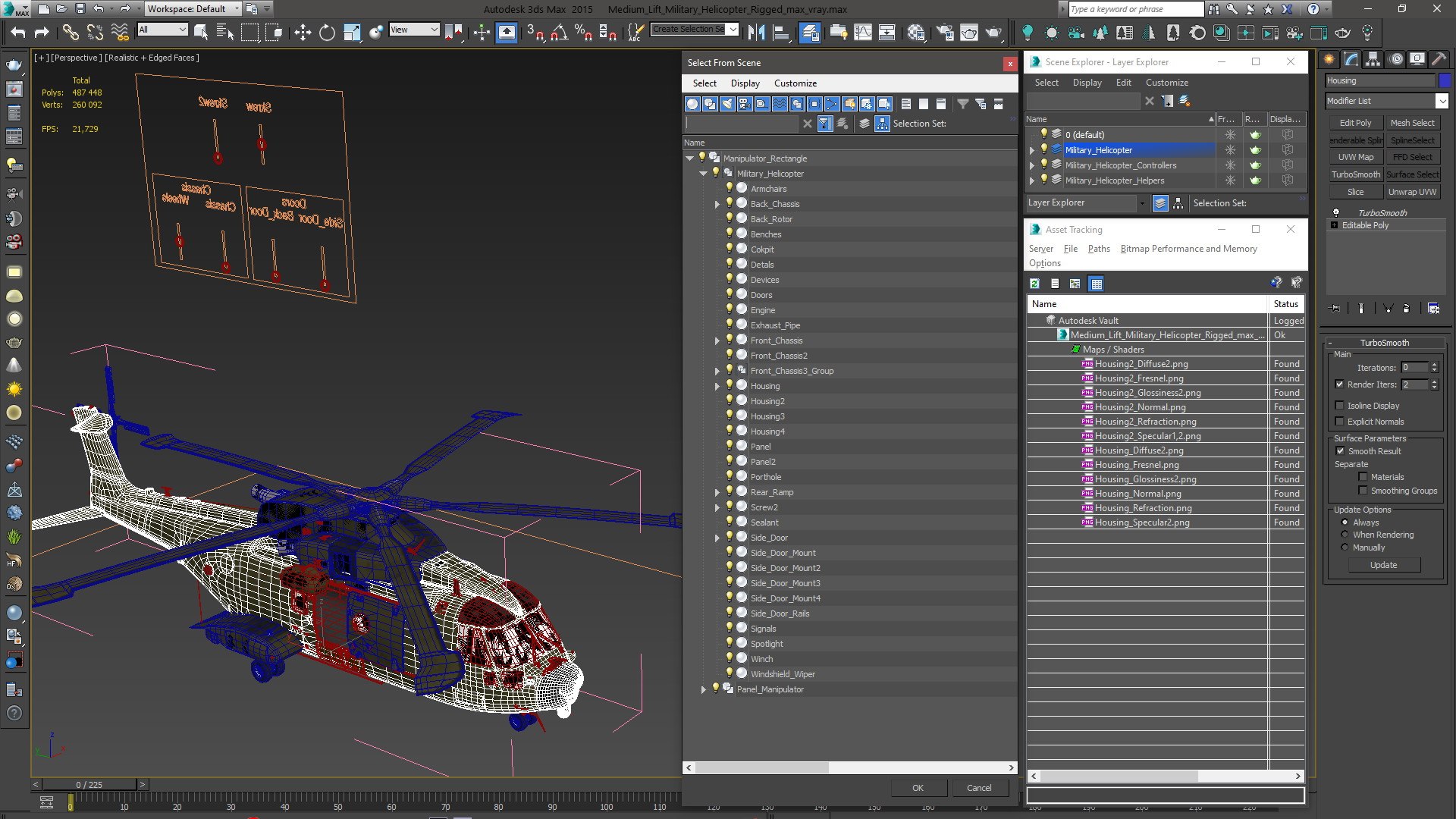Toggle Display Lights filter in Select From Scene
This screenshot has width=1456, height=819.
(727, 104)
